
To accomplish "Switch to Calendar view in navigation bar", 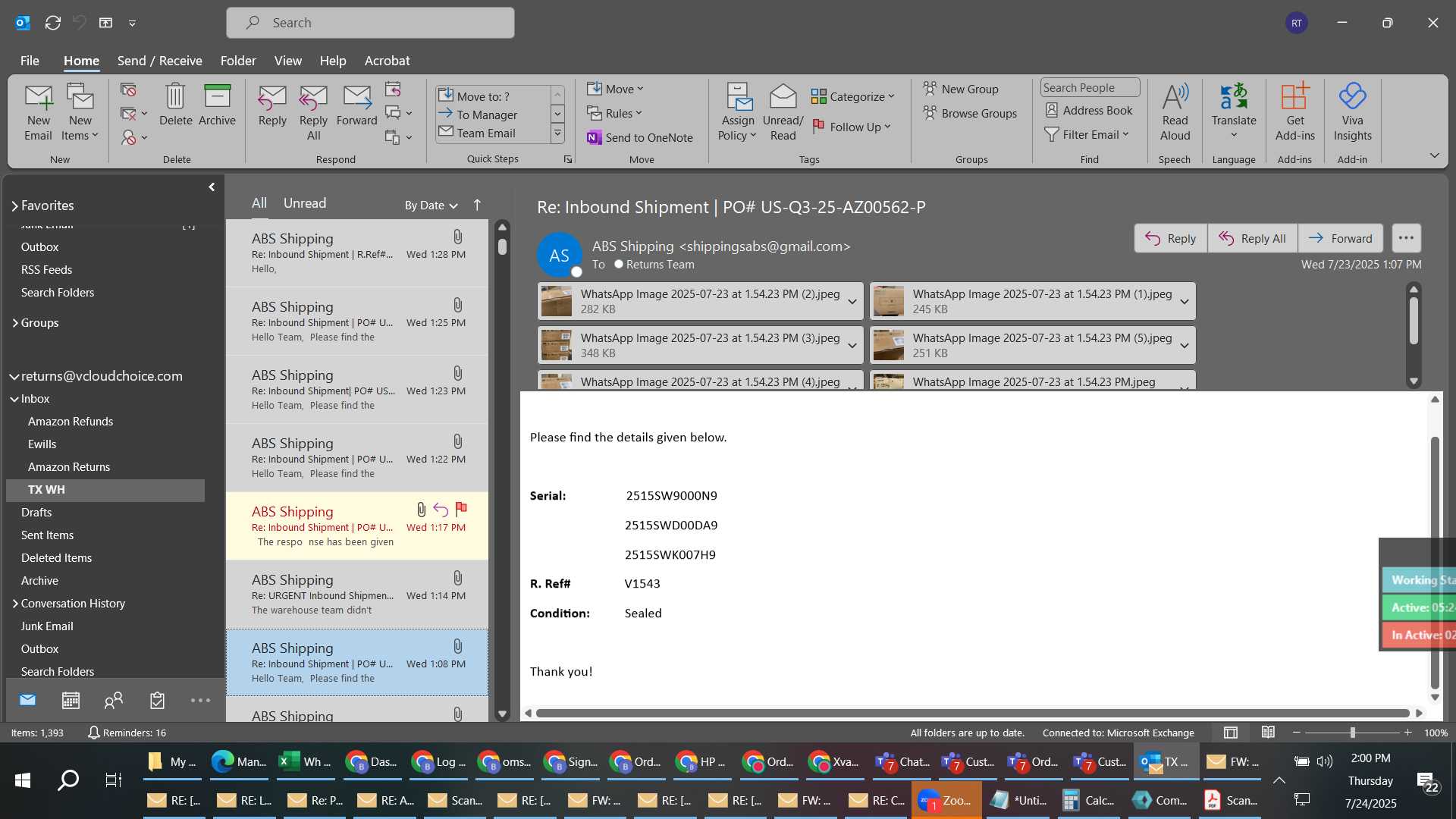I will click(71, 700).
